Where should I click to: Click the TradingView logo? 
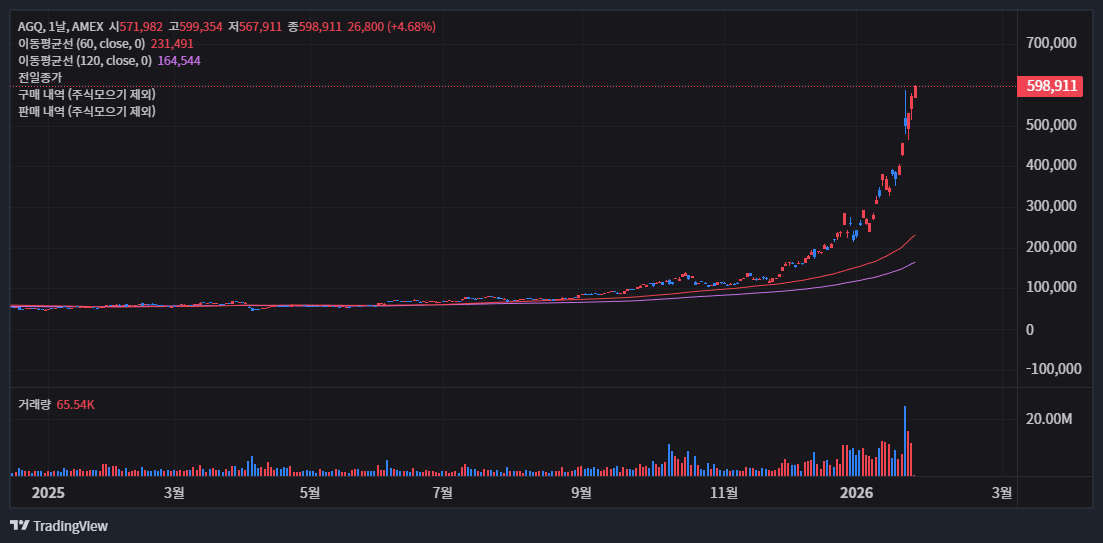click(x=58, y=526)
